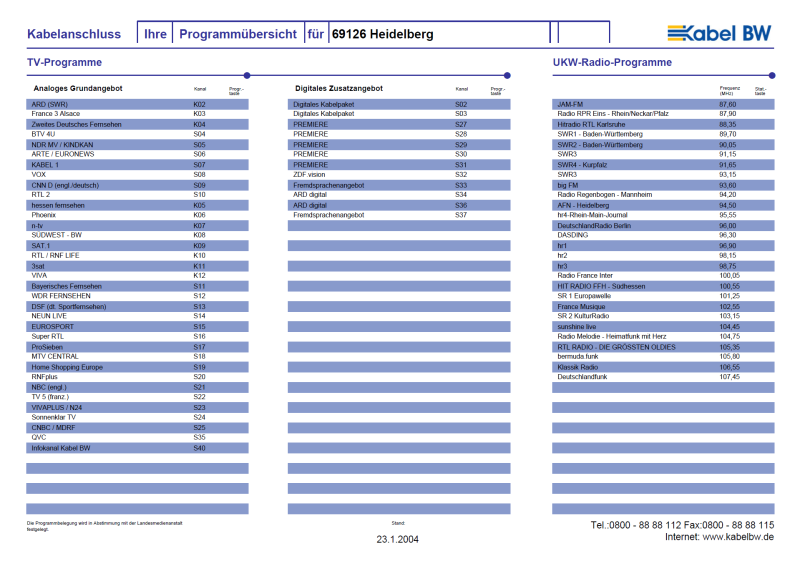
Task: Select the BTV 4U row
Action: tap(137, 134)
